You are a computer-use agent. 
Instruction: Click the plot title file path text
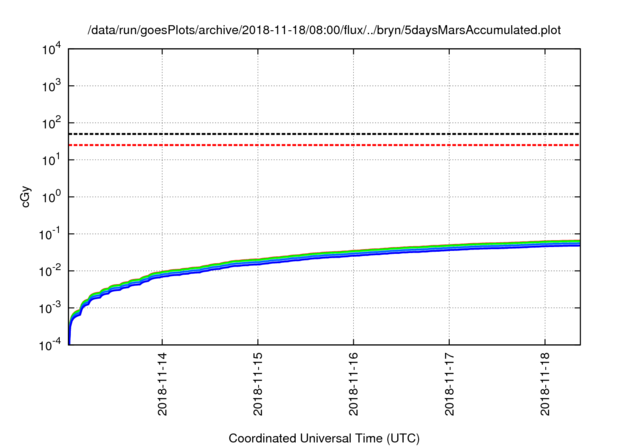324,30
